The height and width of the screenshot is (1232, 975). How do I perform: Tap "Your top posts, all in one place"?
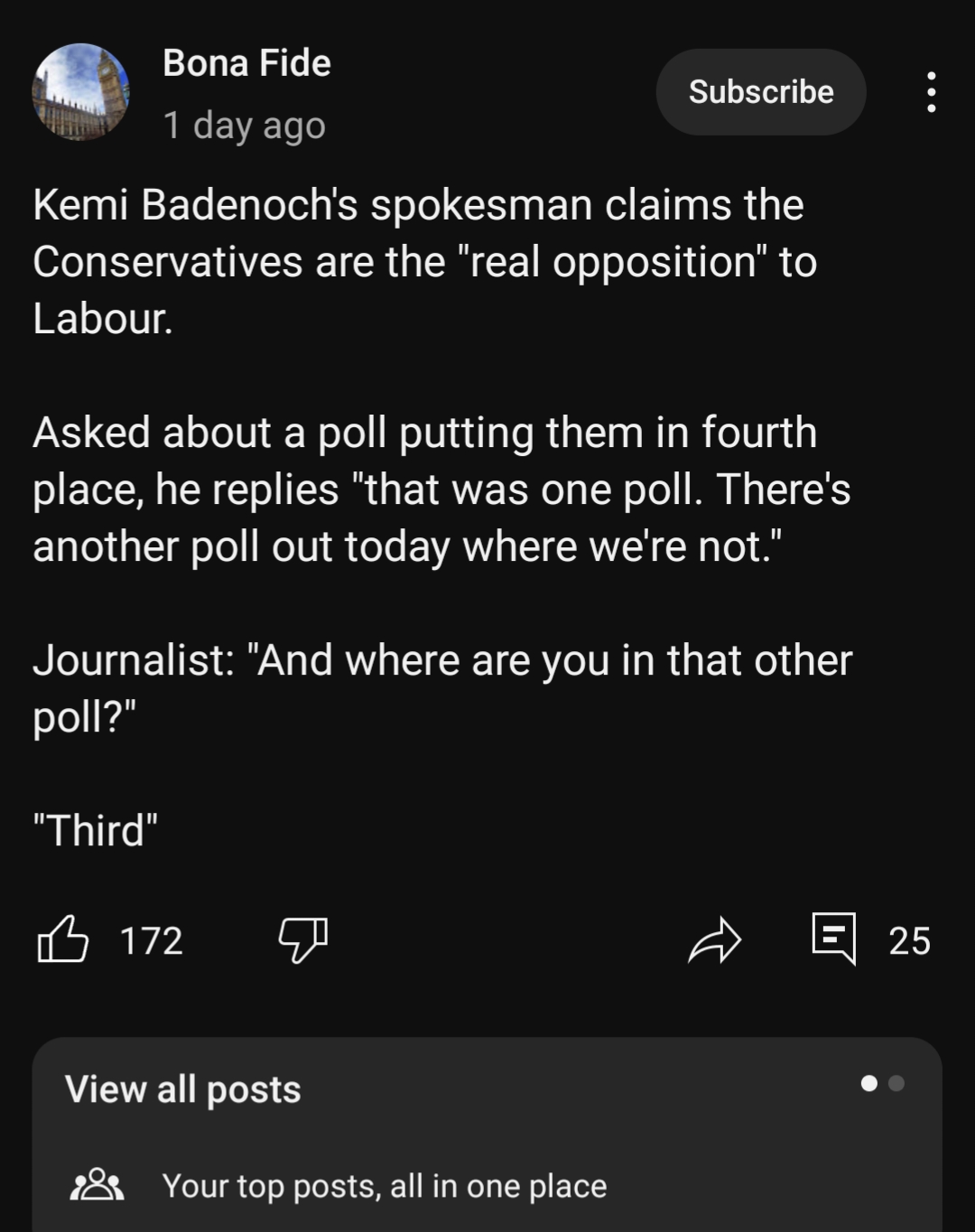click(384, 1185)
